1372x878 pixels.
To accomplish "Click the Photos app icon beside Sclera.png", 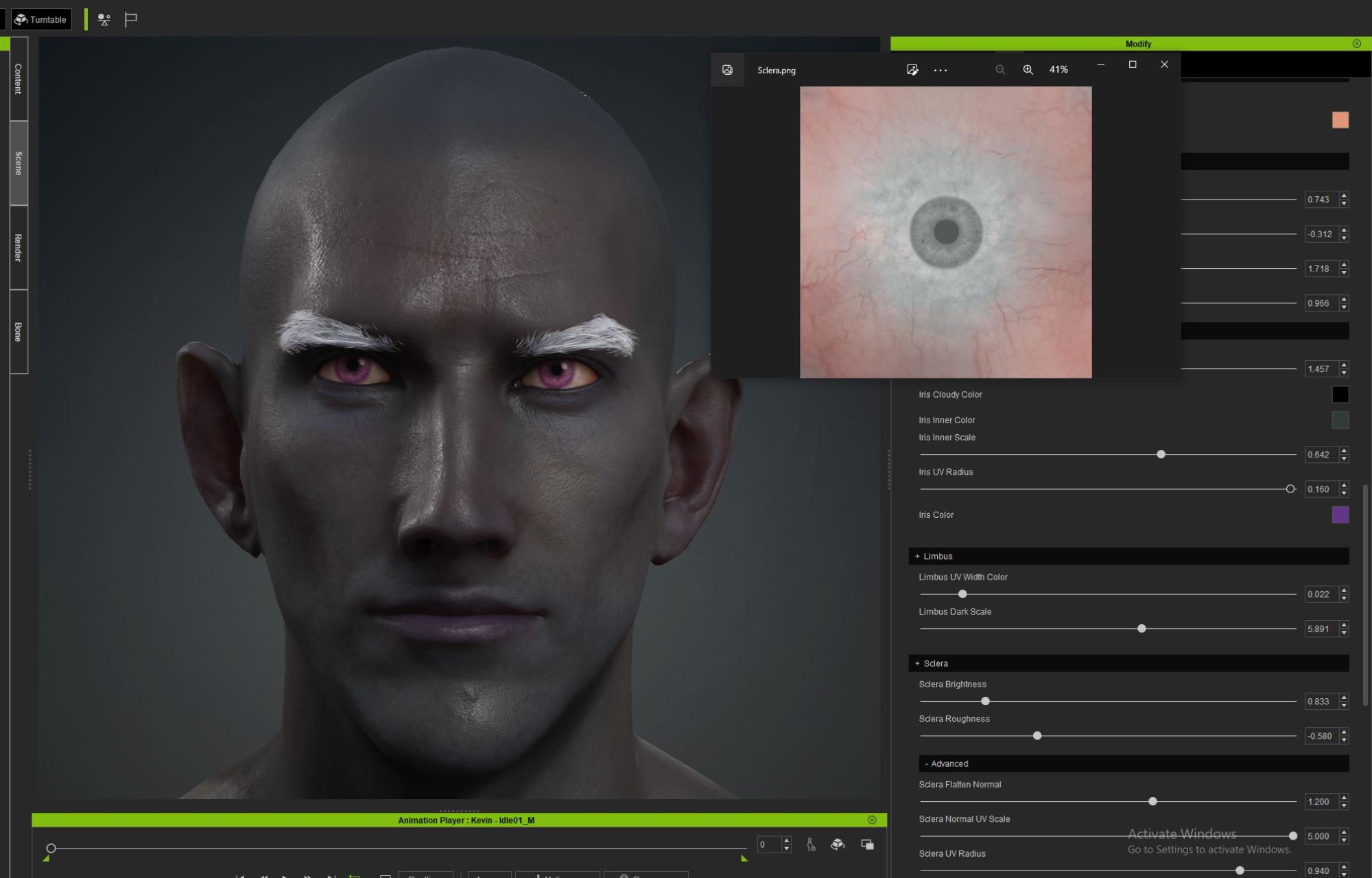I will pos(727,70).
